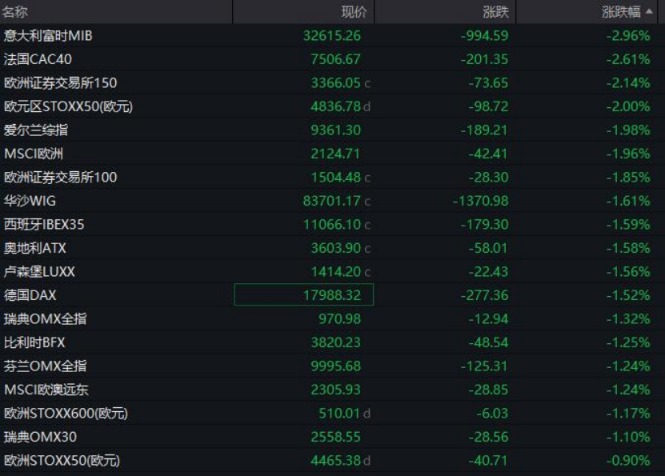The width and height of the screenshot is (665, 476).
Task: Sort by the 涨跌幅 column header
Action: tap(628, 12)
